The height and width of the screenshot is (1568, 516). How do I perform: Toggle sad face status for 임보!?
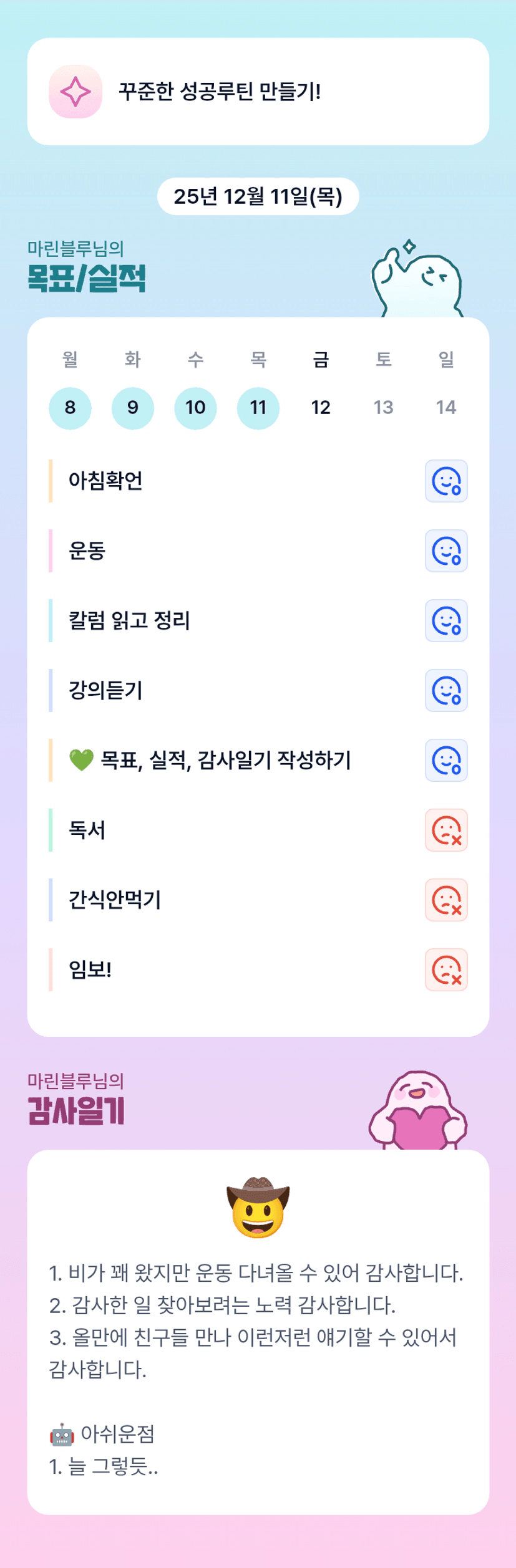pos(446,969)
